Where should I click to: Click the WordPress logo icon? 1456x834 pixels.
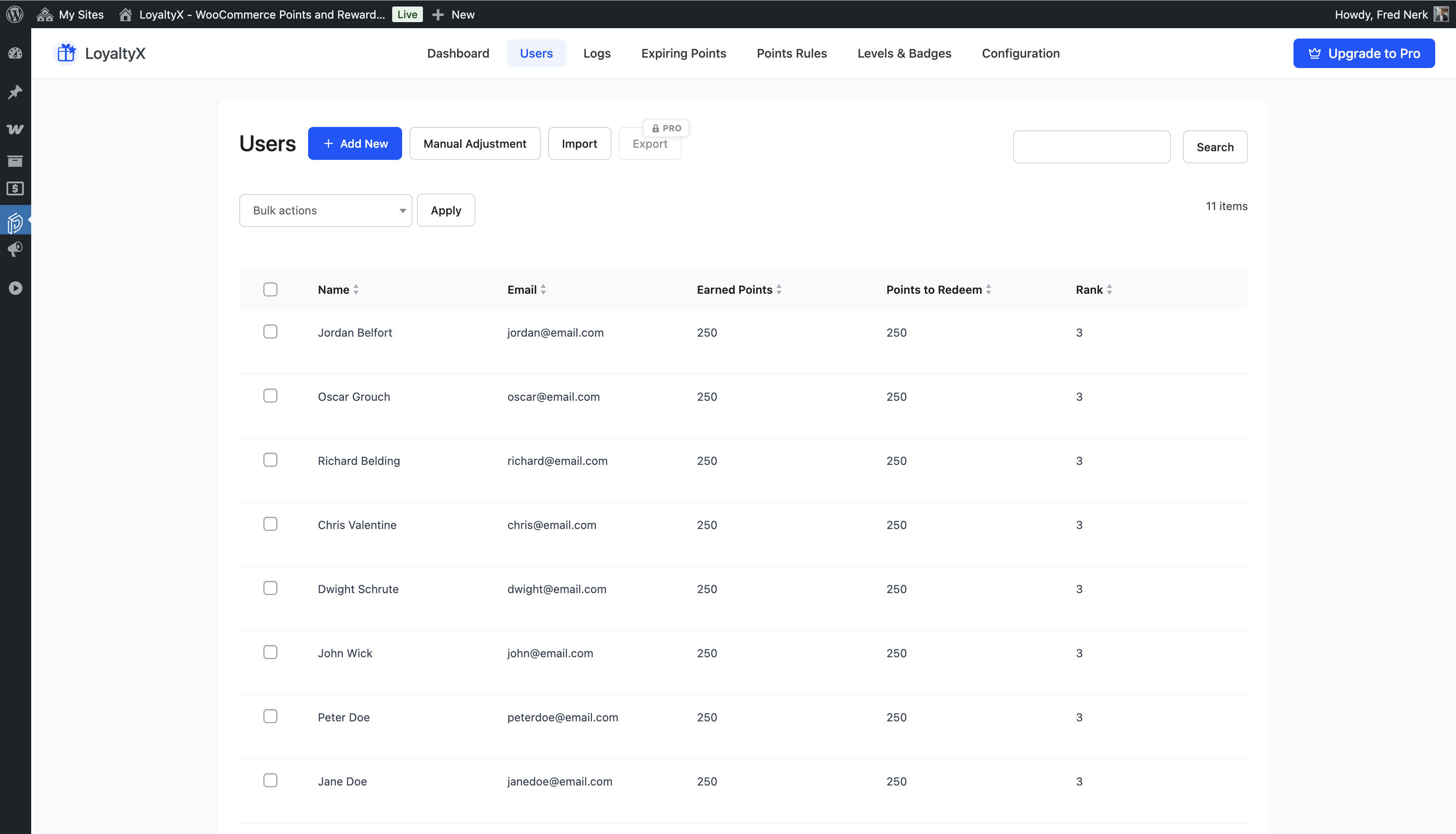15,14
